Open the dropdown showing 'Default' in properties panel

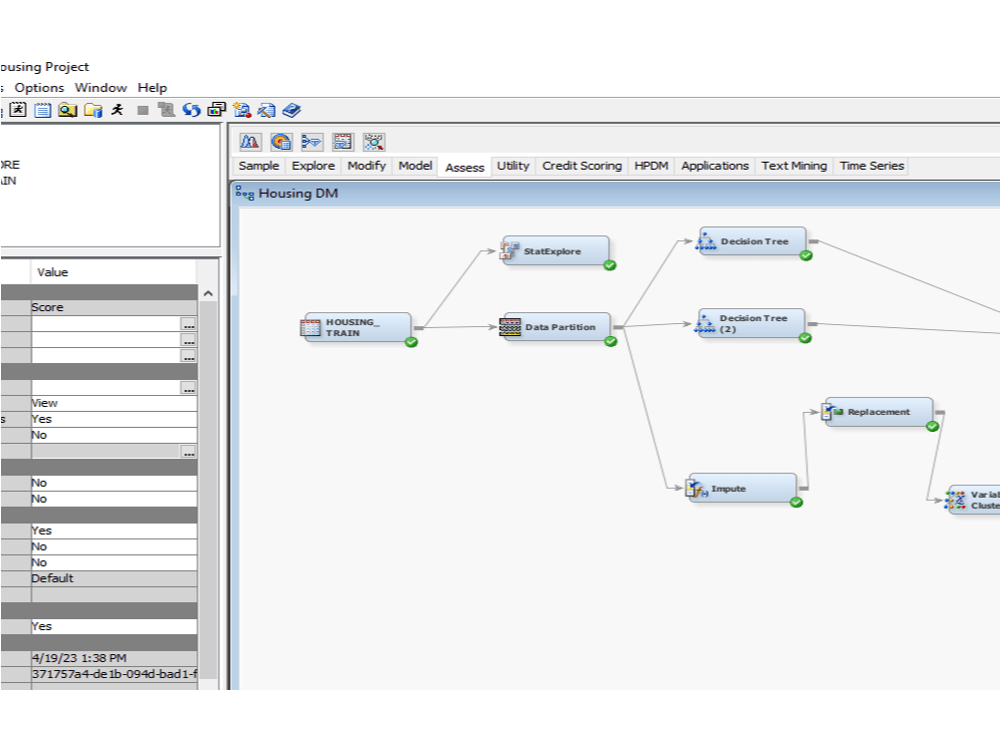[x=110, y=578]
